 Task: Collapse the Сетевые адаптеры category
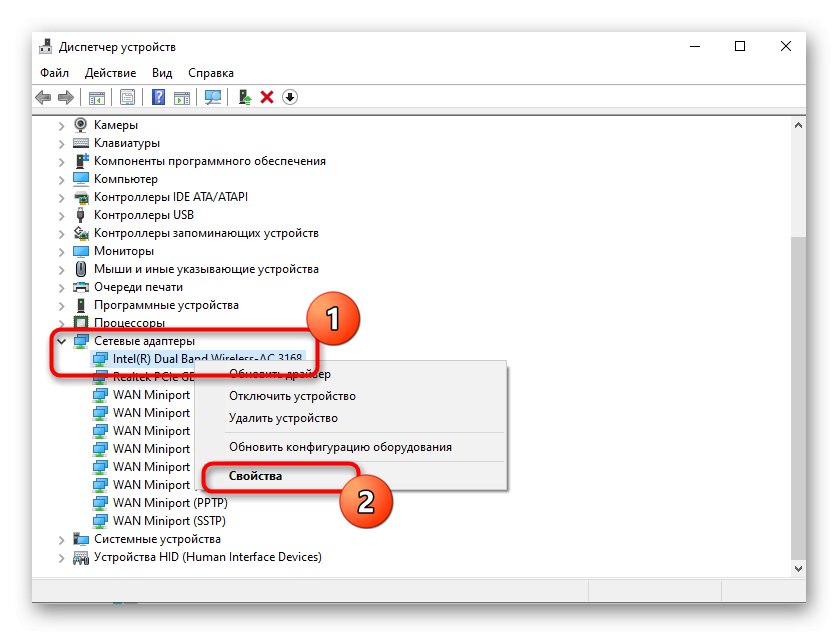click(61, 341)
